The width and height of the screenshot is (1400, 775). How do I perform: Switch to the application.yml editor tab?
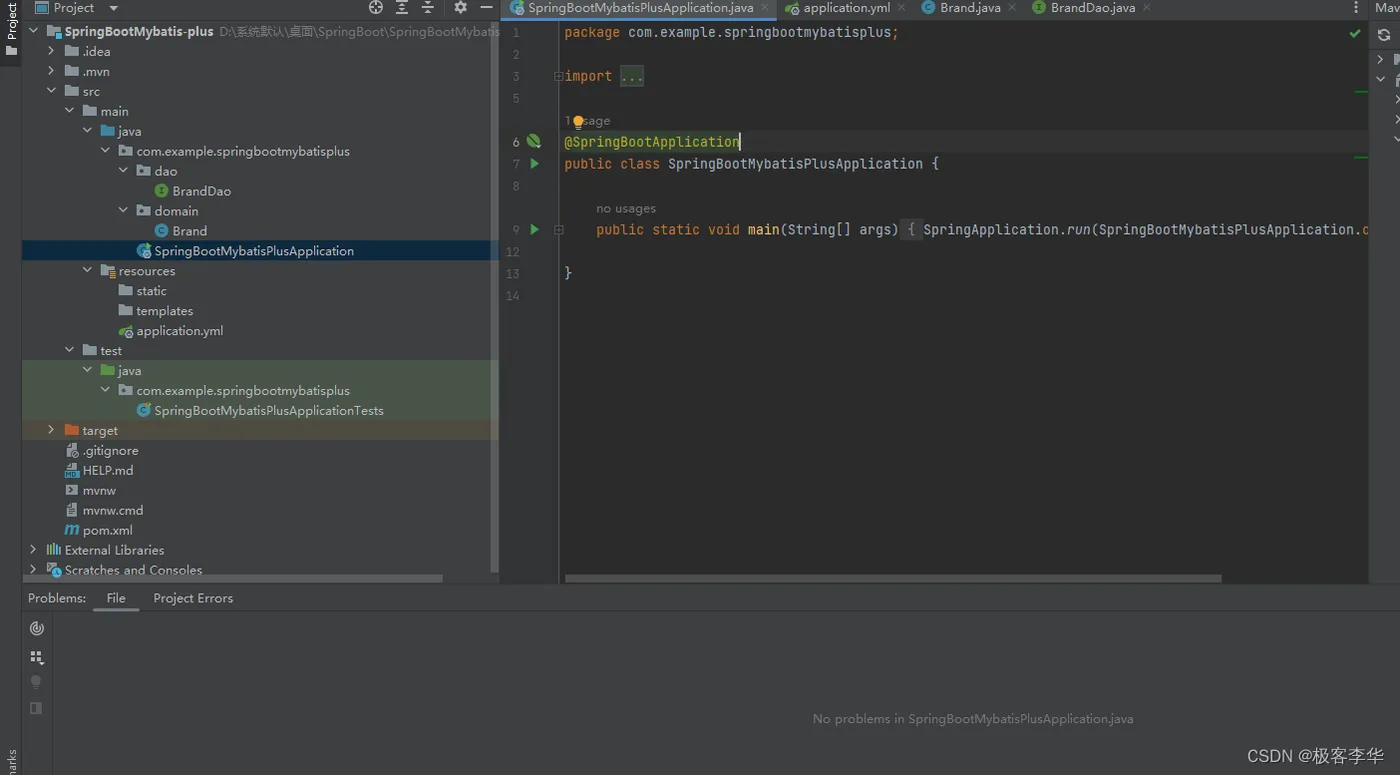pos(845,8)
